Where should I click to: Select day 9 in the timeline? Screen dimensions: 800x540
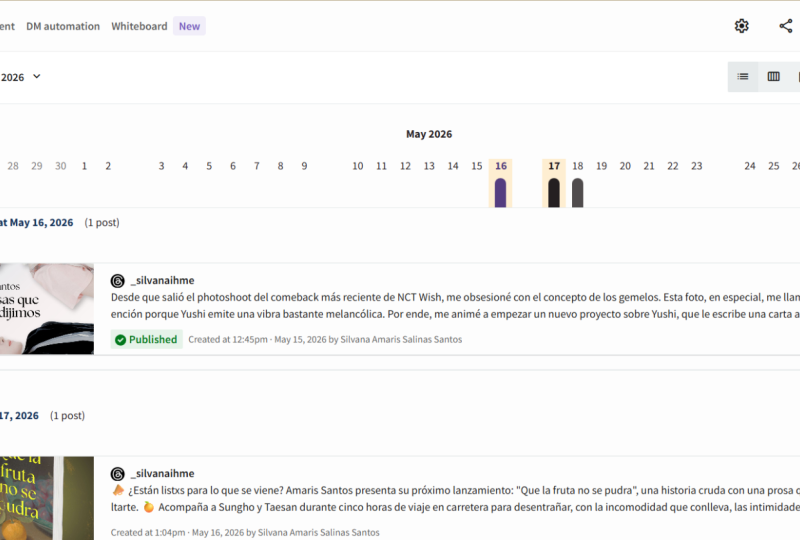coord(304,166)
